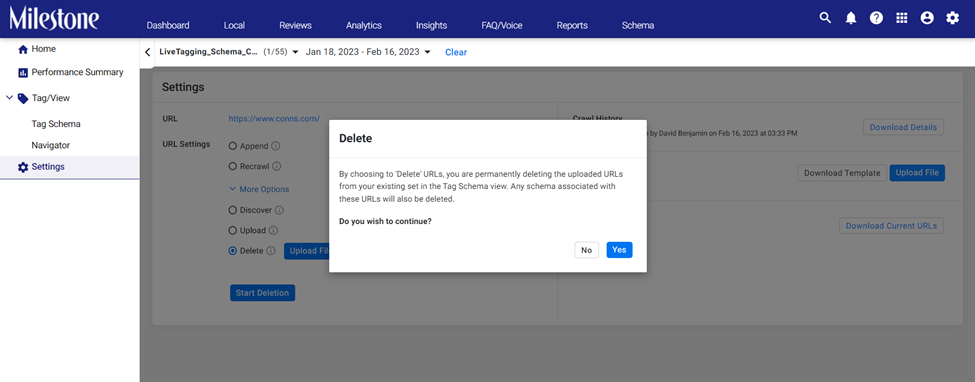Show info tooltip next to Discover
975x382 pixels.
pos(279,210)
